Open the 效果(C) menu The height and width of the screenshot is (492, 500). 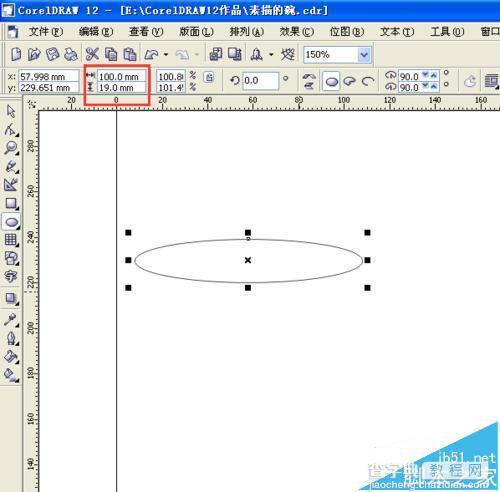coord(297,32)
